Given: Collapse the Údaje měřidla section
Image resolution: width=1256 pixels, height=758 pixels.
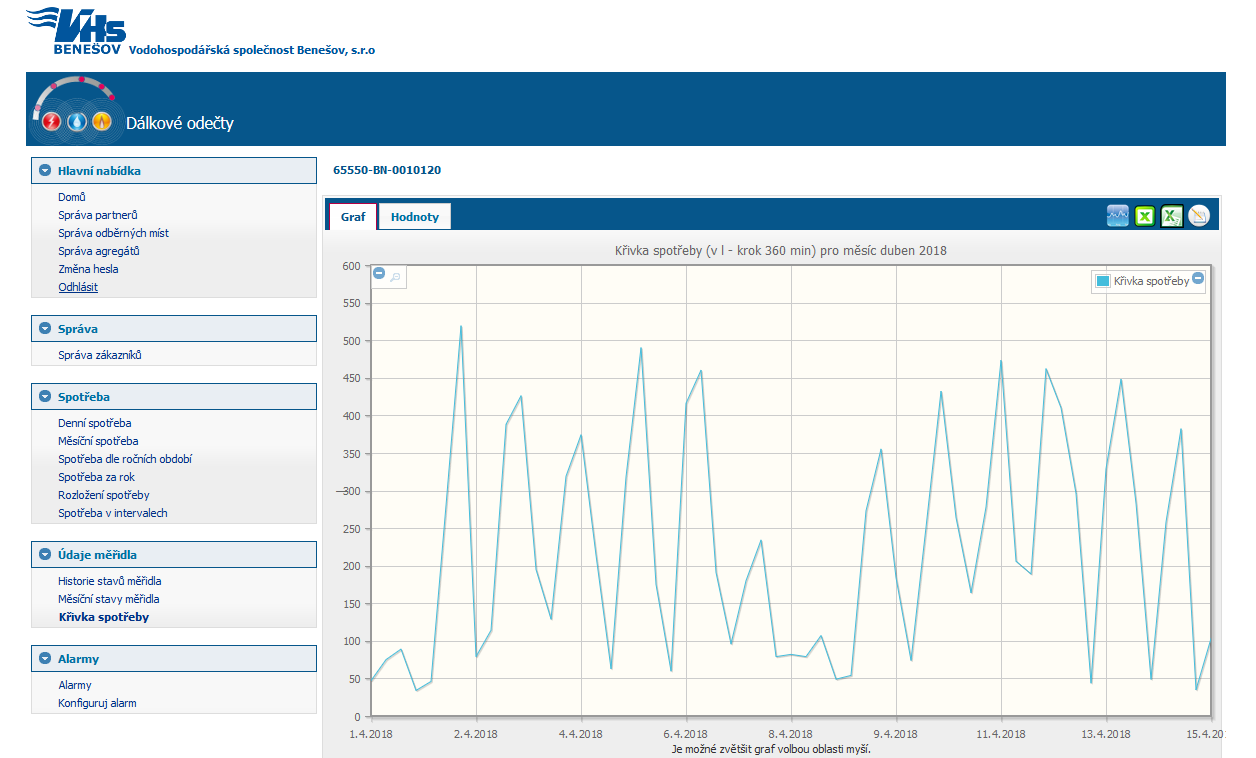Looking at the screenshot, I should [45, 555].
